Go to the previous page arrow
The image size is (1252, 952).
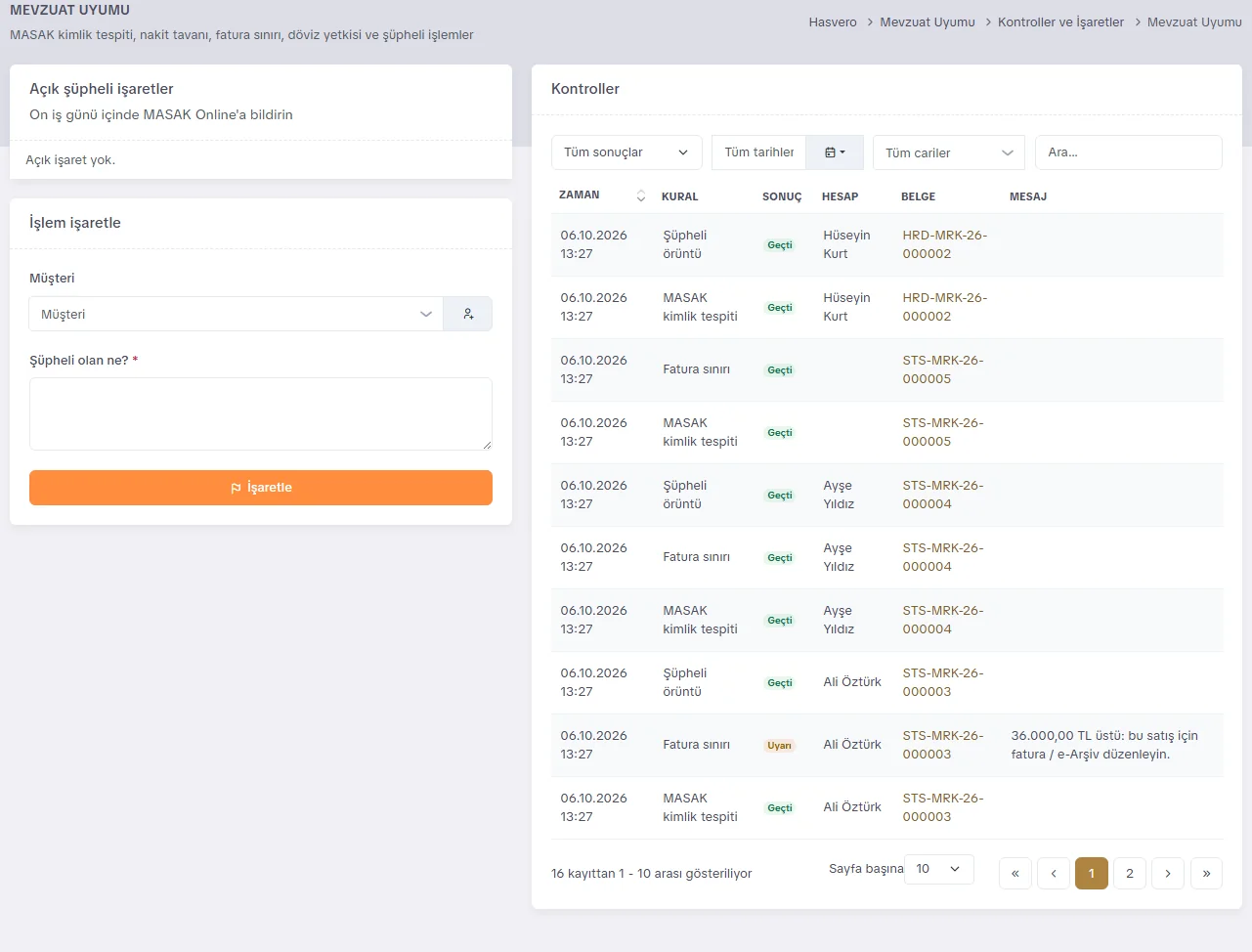coord(1054,873)
